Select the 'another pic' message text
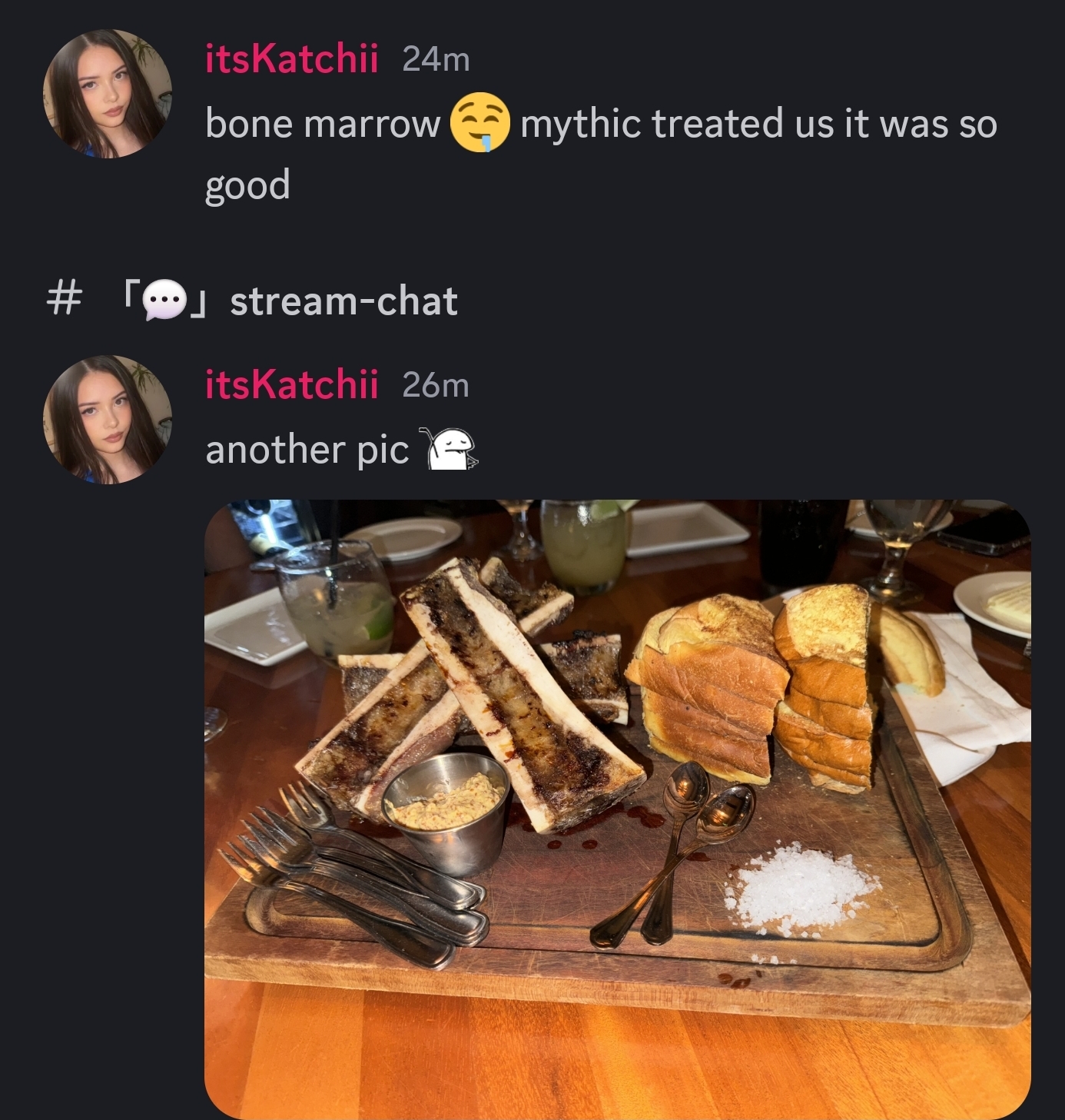The image size is (1065, 1120). point(307,450)
